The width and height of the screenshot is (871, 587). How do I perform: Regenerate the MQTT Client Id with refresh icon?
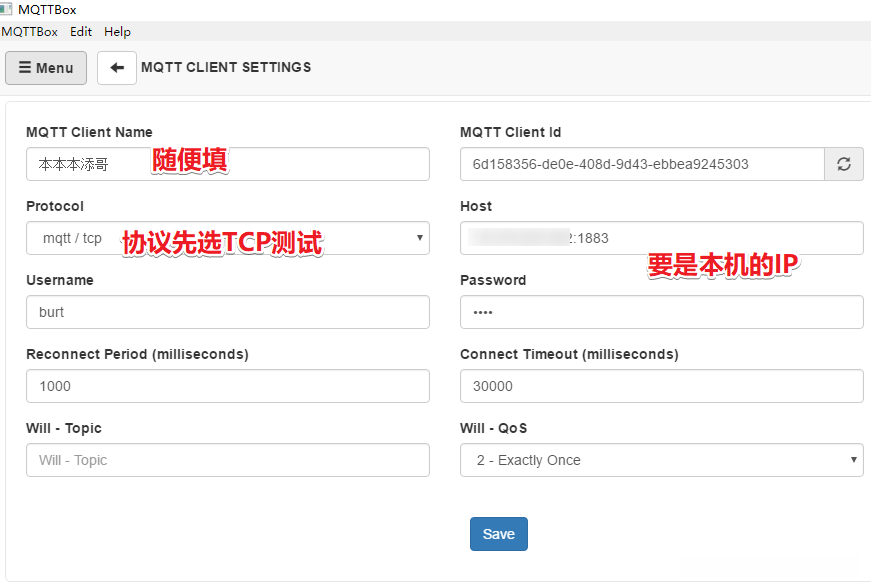click(x=844, y=164)
